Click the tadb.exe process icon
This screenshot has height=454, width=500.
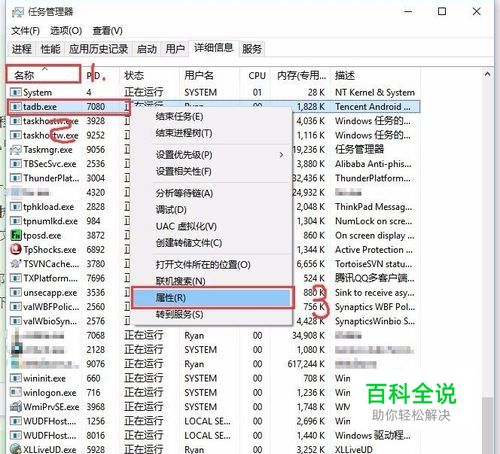[x=15, y=107]
